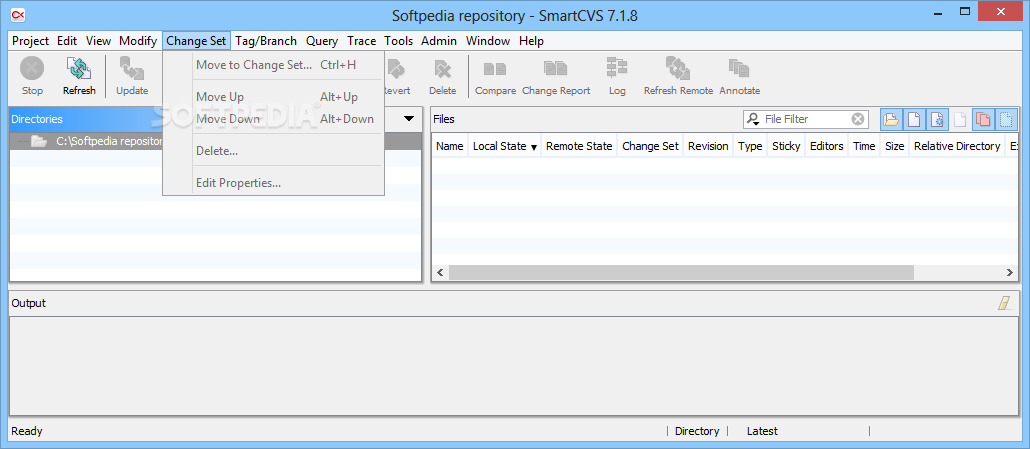Open the Modify menu
The image size is (1030, 449).
point(138,41)
